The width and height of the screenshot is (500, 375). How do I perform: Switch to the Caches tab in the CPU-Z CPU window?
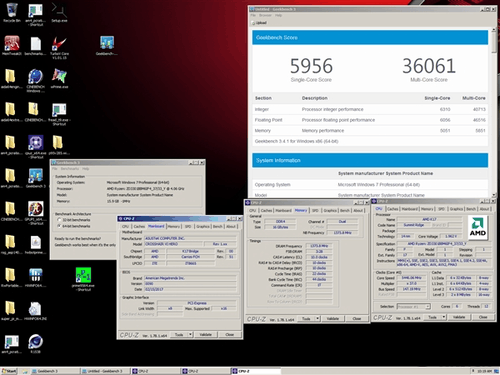click(393, 209)
